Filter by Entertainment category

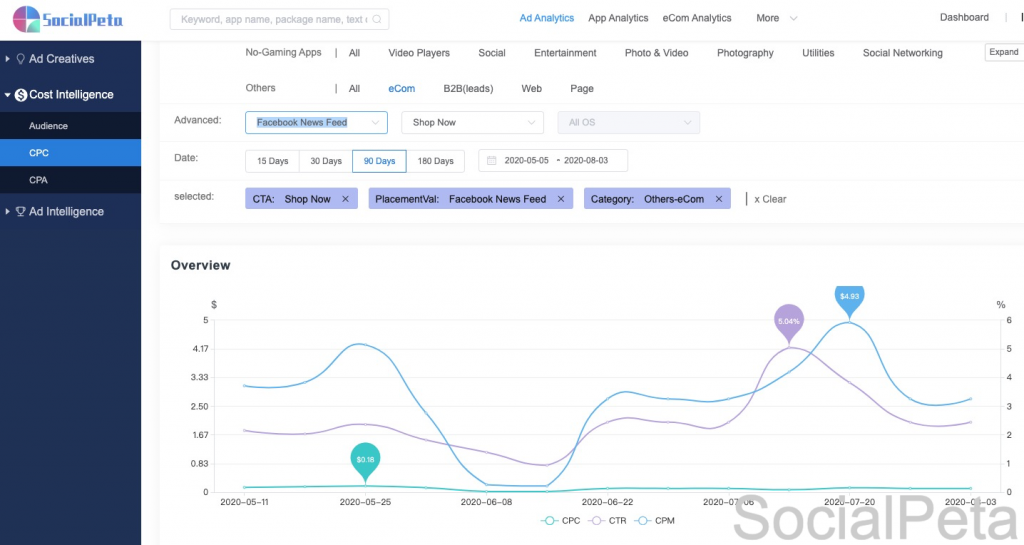565,53
